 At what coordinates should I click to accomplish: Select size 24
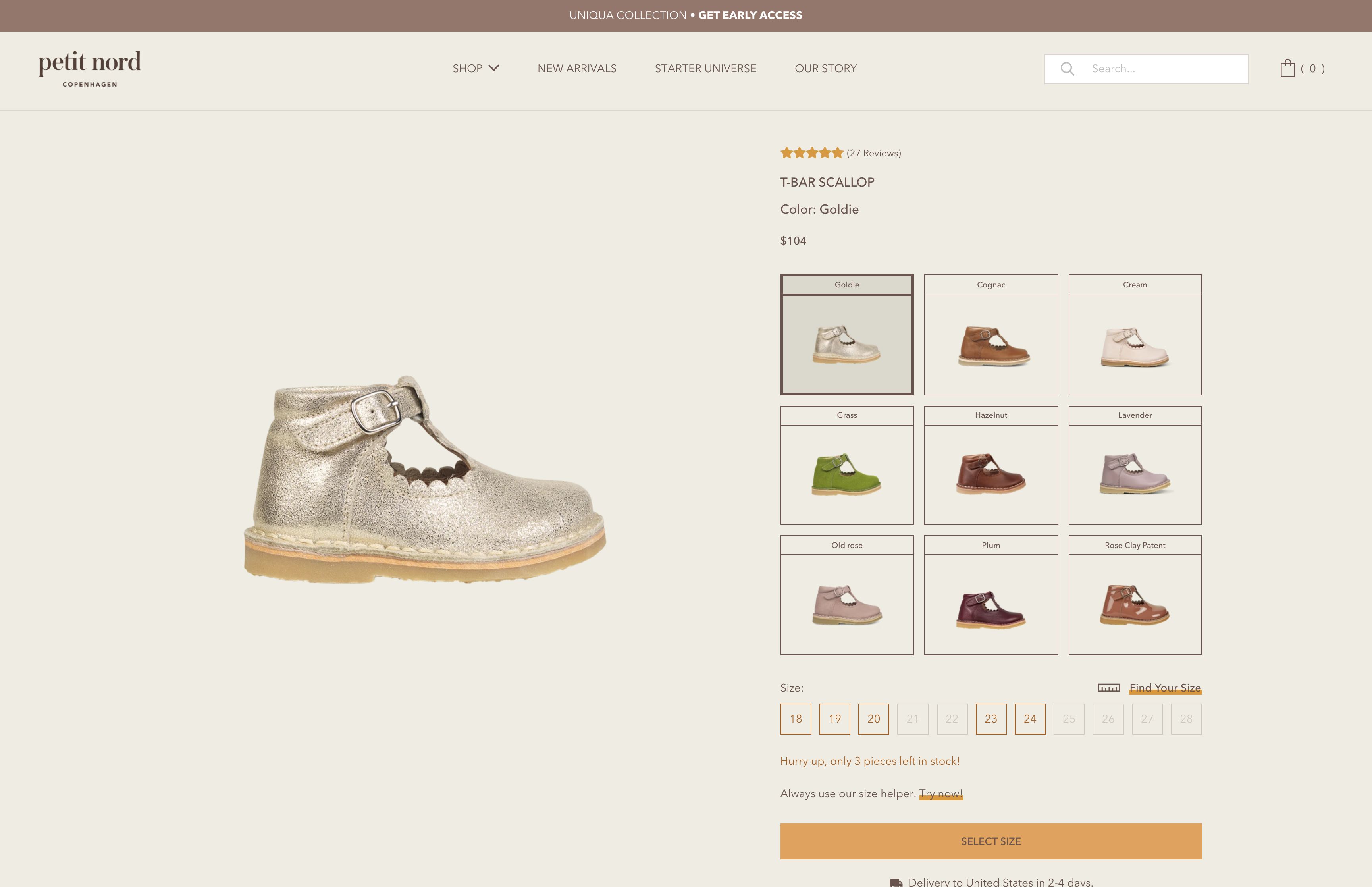point(1031,719)
